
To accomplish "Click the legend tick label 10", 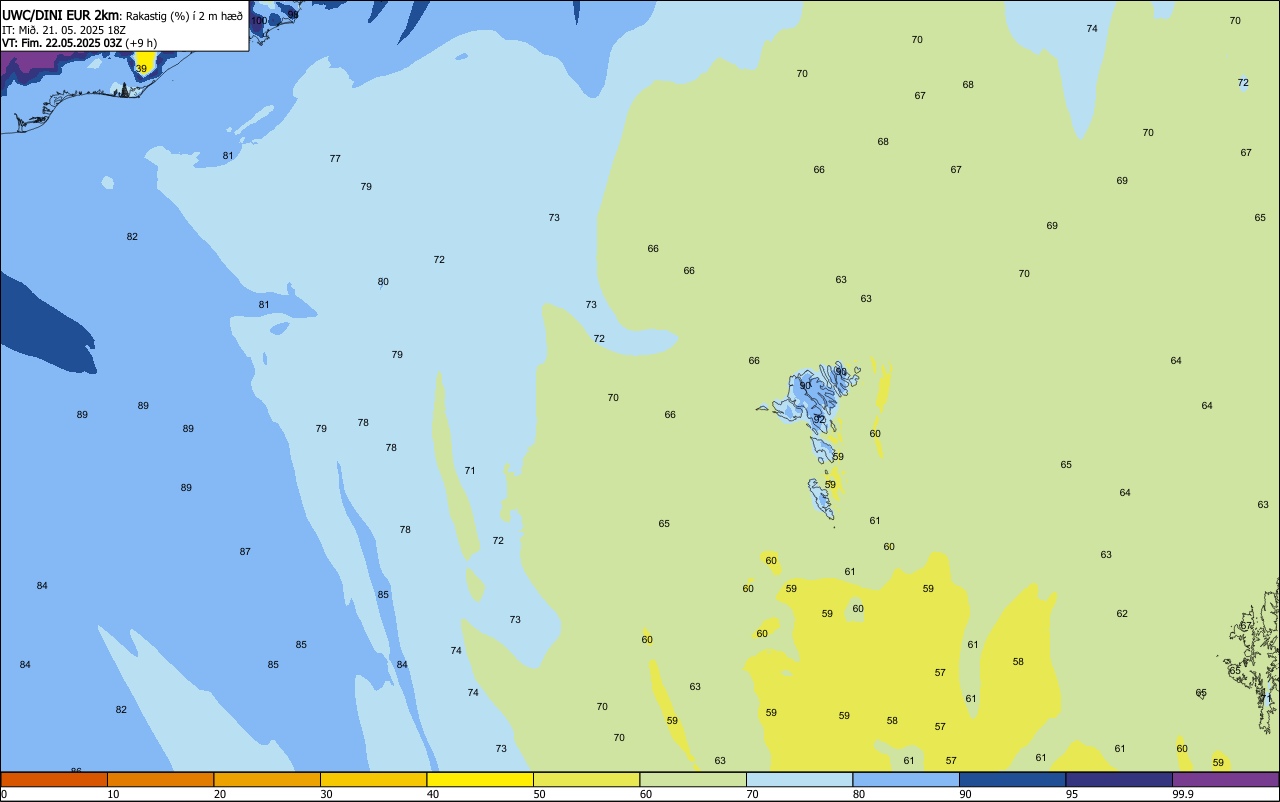I will click(113, 794).
